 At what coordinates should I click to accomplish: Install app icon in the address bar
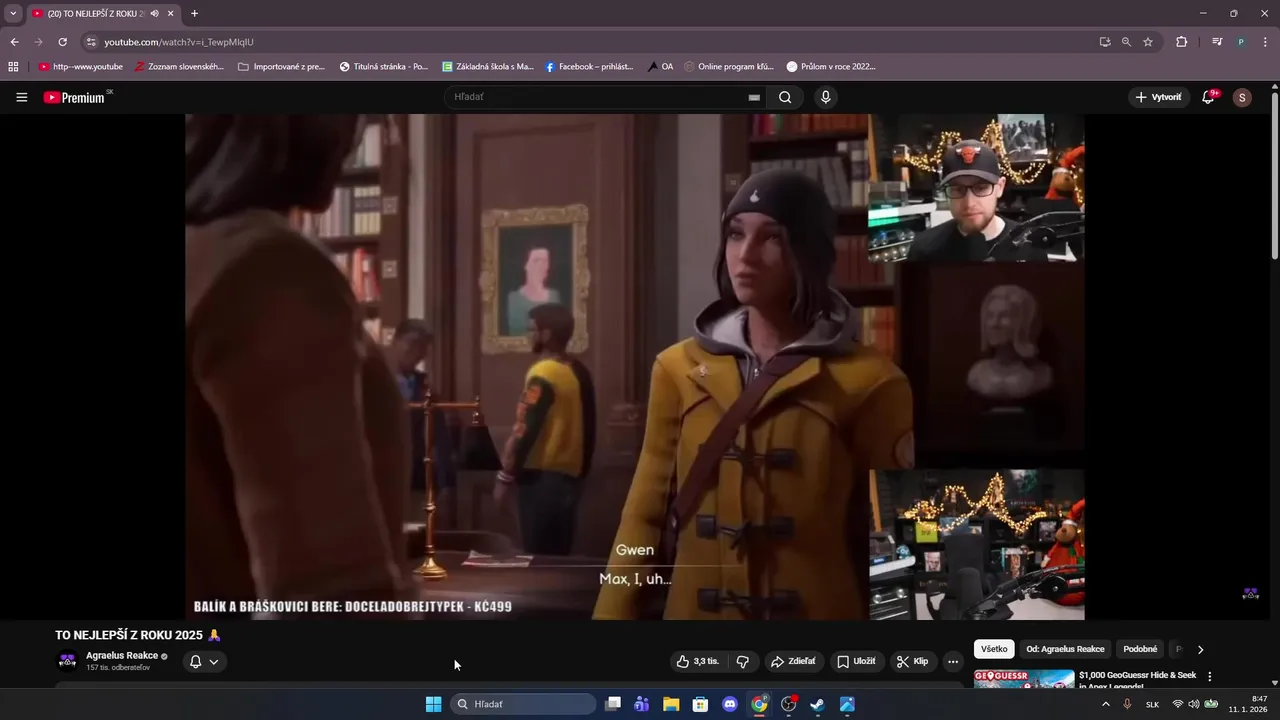tap(1104, 42)
